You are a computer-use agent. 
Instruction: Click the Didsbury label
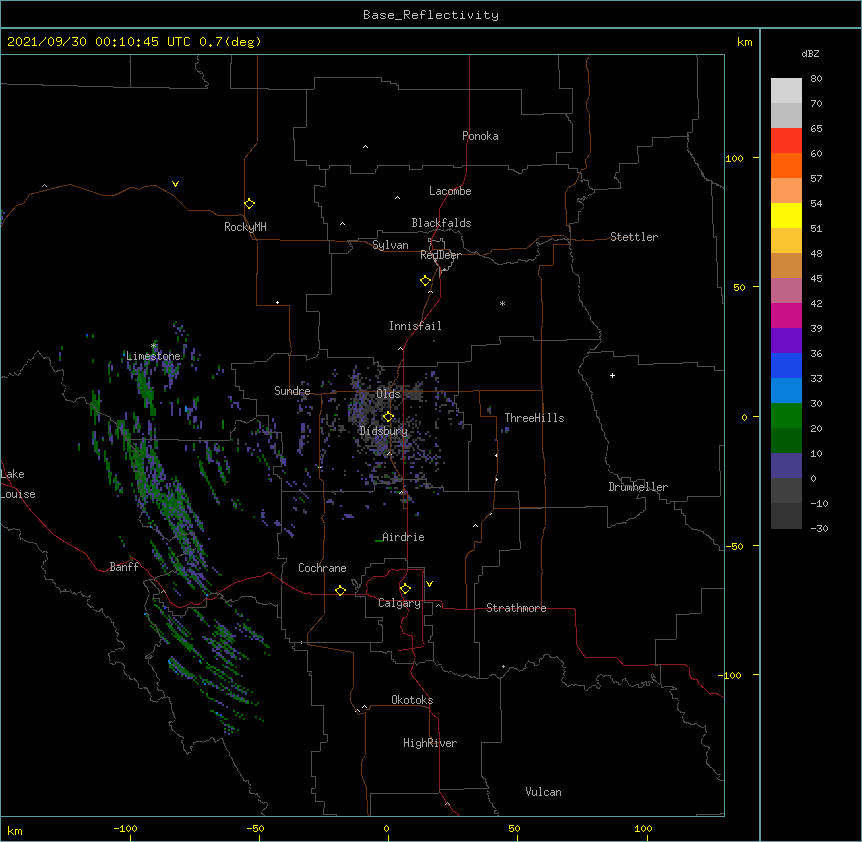point(384,431)
